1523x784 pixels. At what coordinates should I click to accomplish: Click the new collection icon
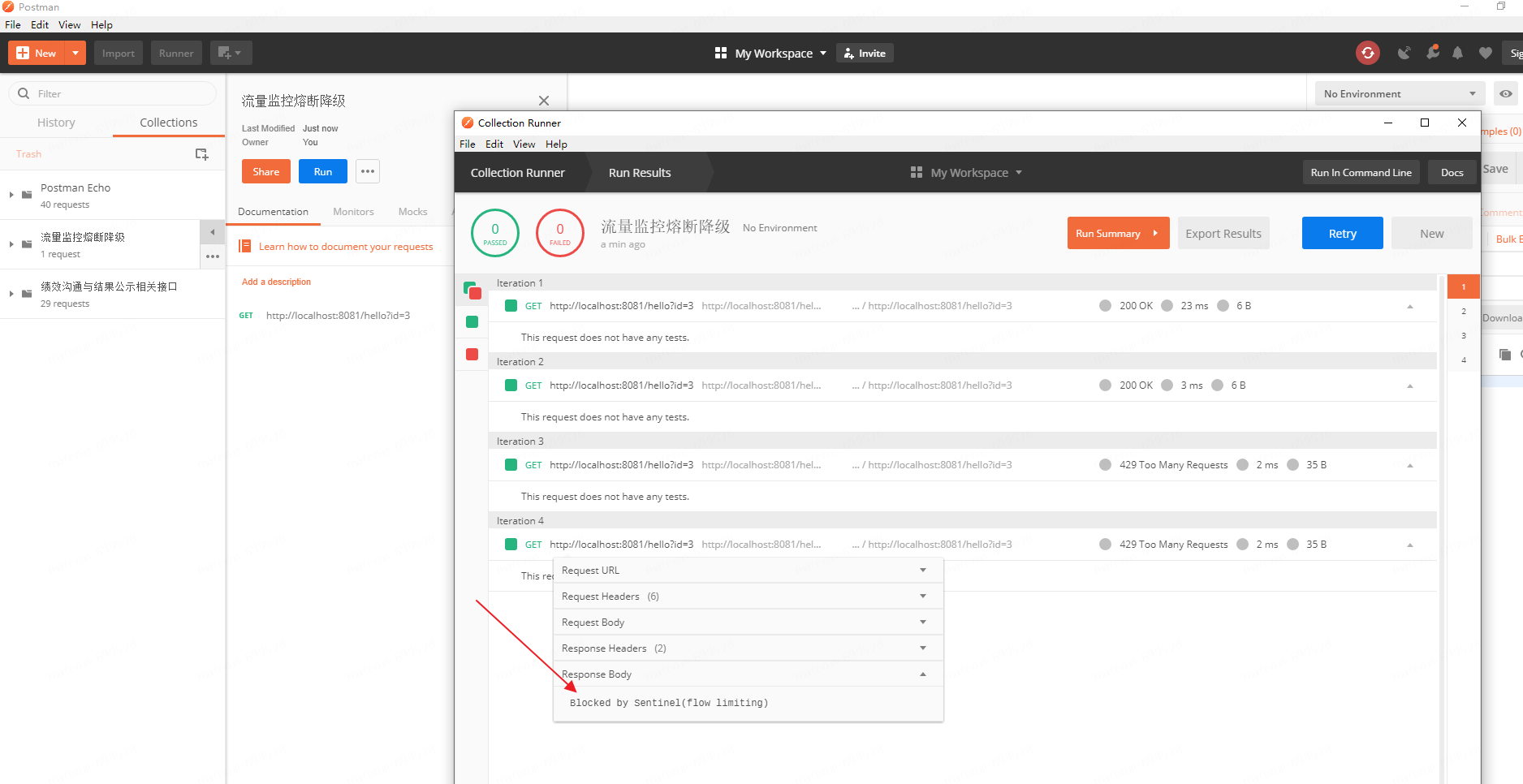[x=202, y=154]
